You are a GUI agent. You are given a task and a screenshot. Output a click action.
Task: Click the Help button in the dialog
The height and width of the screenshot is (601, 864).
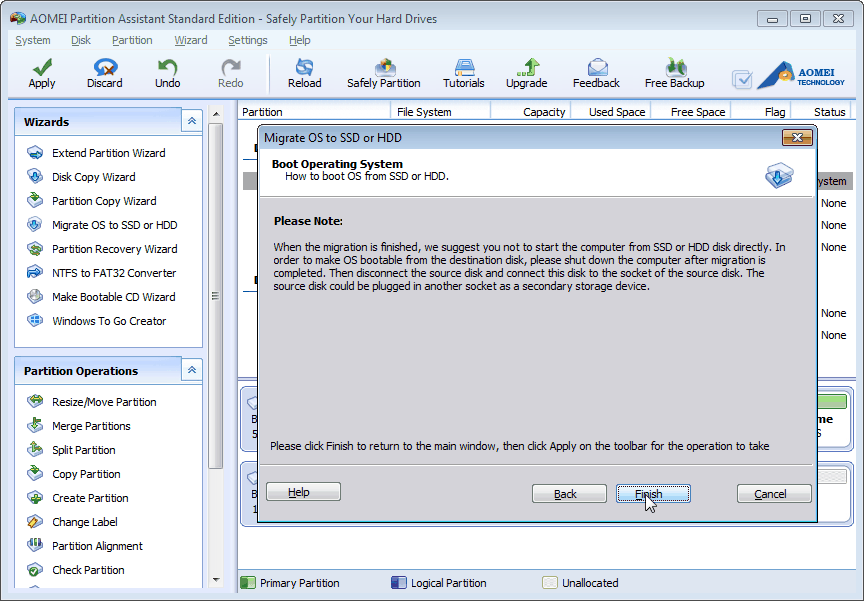click(x=303, y=492)
